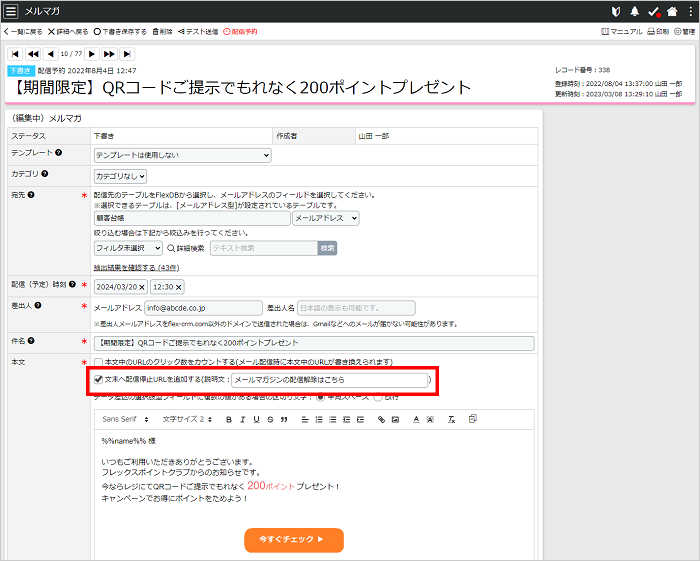Open the マニュアル link
Viewport: 700px width, 561px height.
[622, 32]
